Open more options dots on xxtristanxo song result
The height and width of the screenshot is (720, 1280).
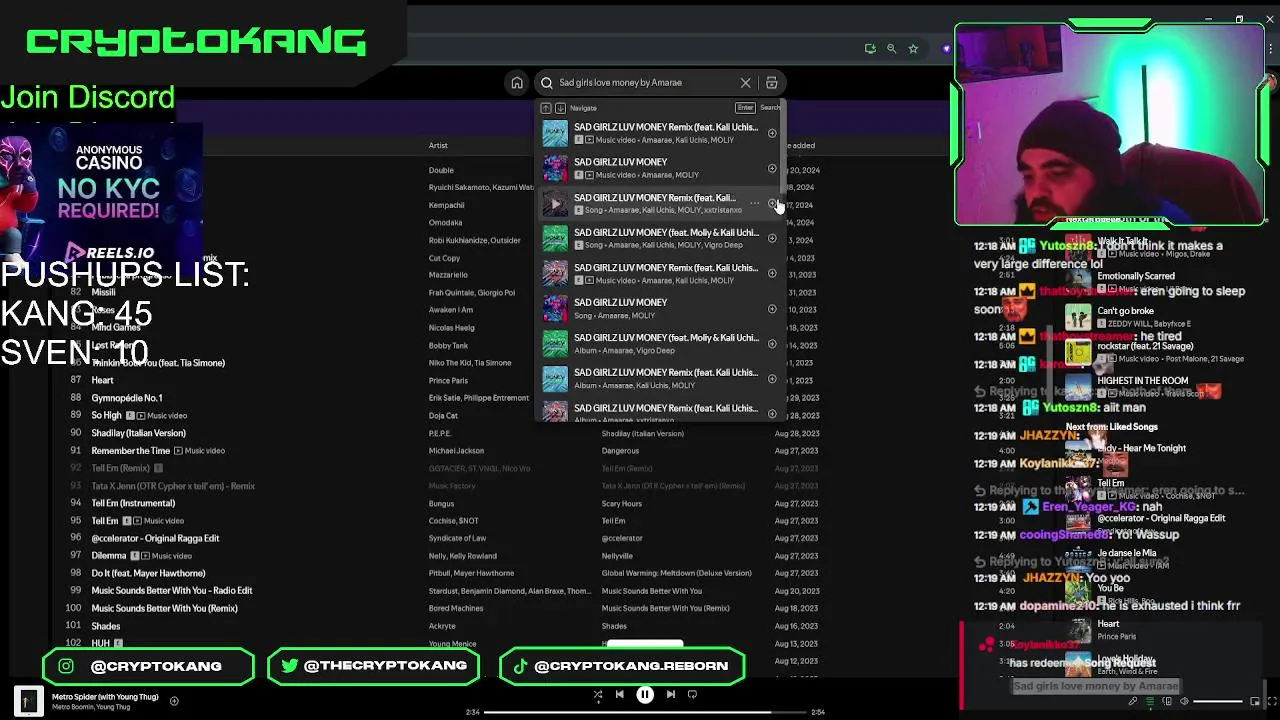click(755, 204)
